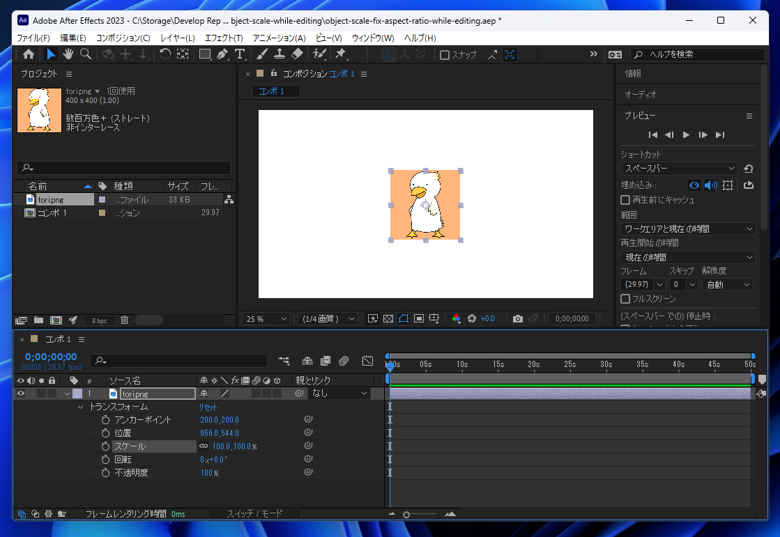Open the エフェクト(T) menu
The image size is (780, 537).
(x=224, y=38)
